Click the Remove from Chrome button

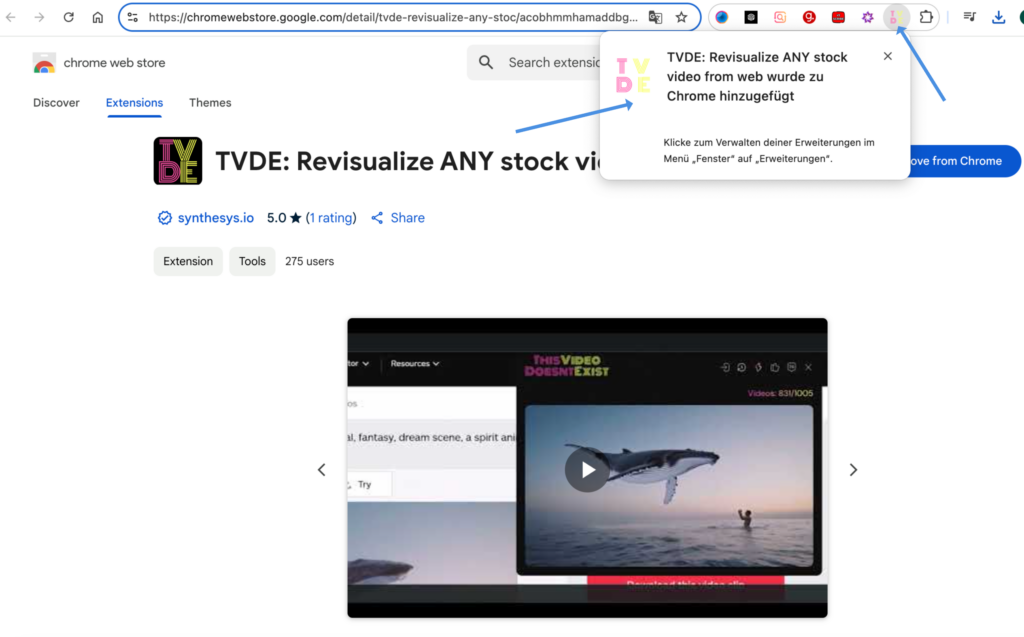coord(965,161)
